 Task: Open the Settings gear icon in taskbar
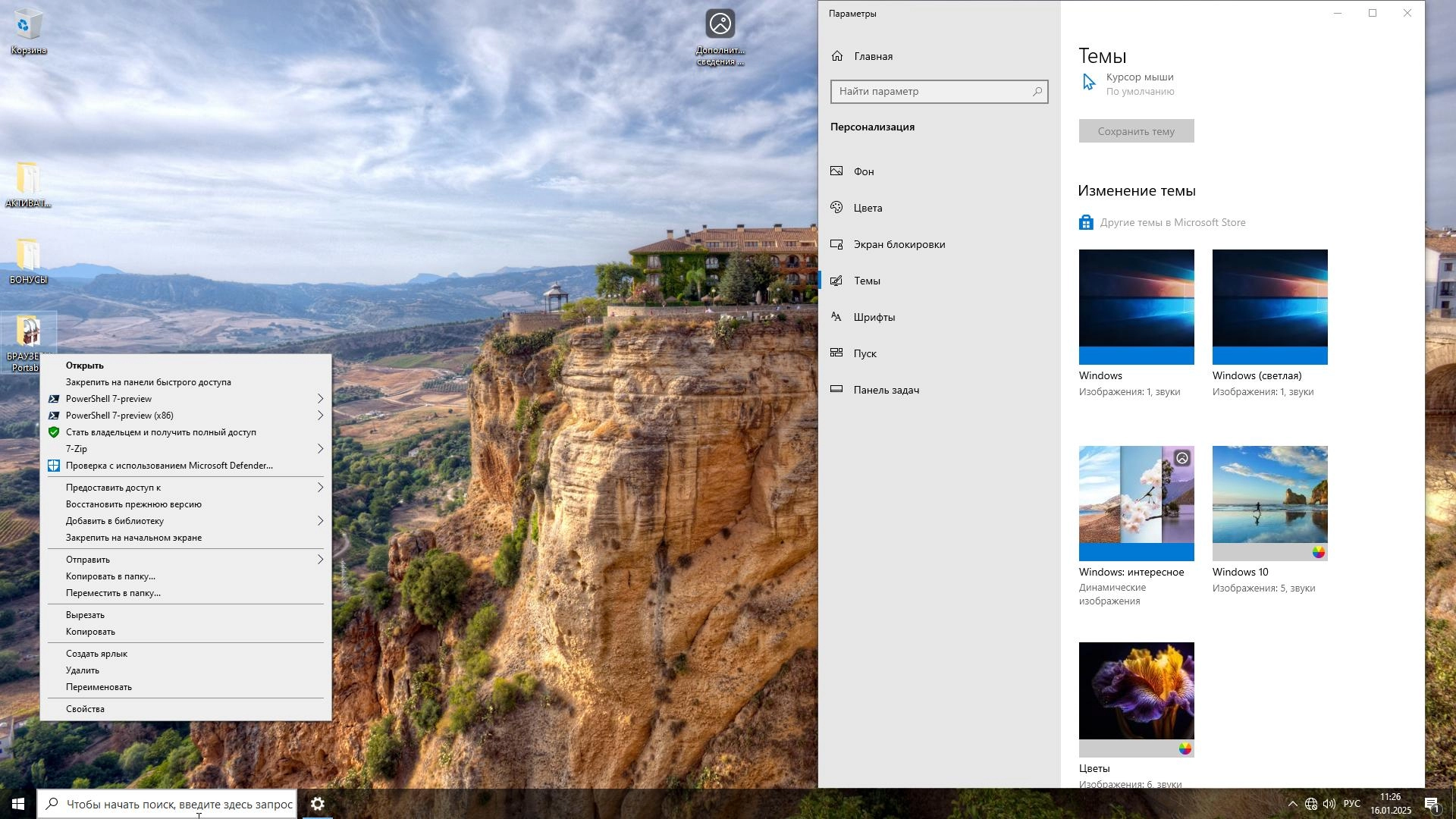pyautogui.click(x=318, y=804)
